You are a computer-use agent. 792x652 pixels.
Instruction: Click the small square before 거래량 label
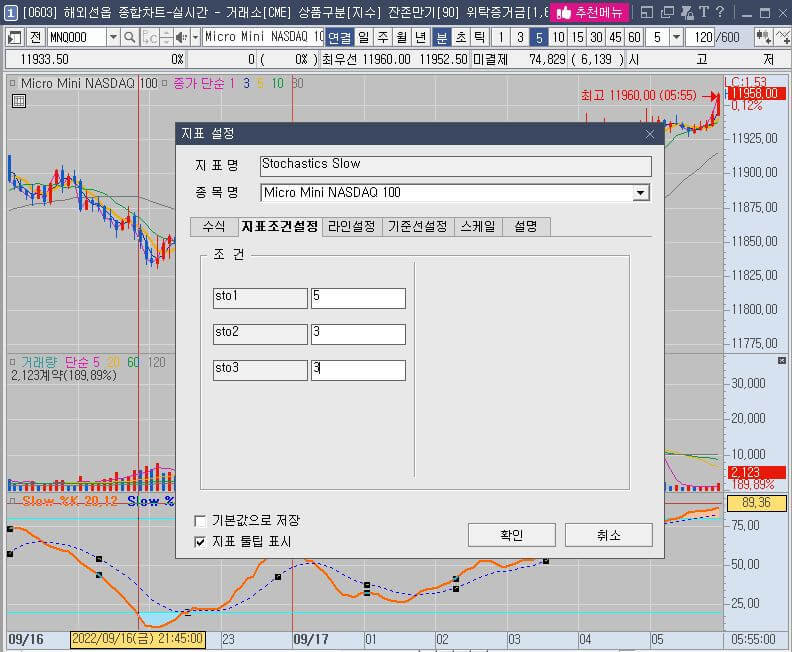[13, 362]
